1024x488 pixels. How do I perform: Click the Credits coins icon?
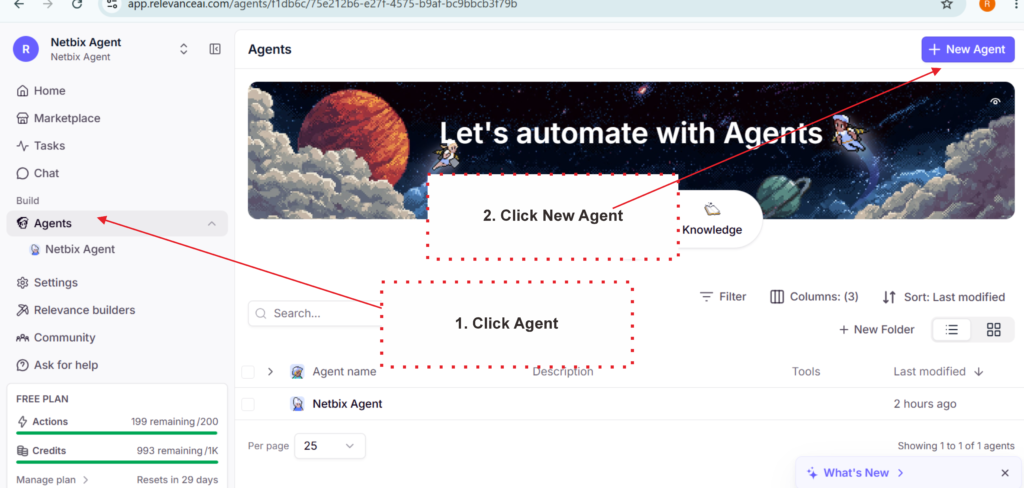tap(22, 451)
